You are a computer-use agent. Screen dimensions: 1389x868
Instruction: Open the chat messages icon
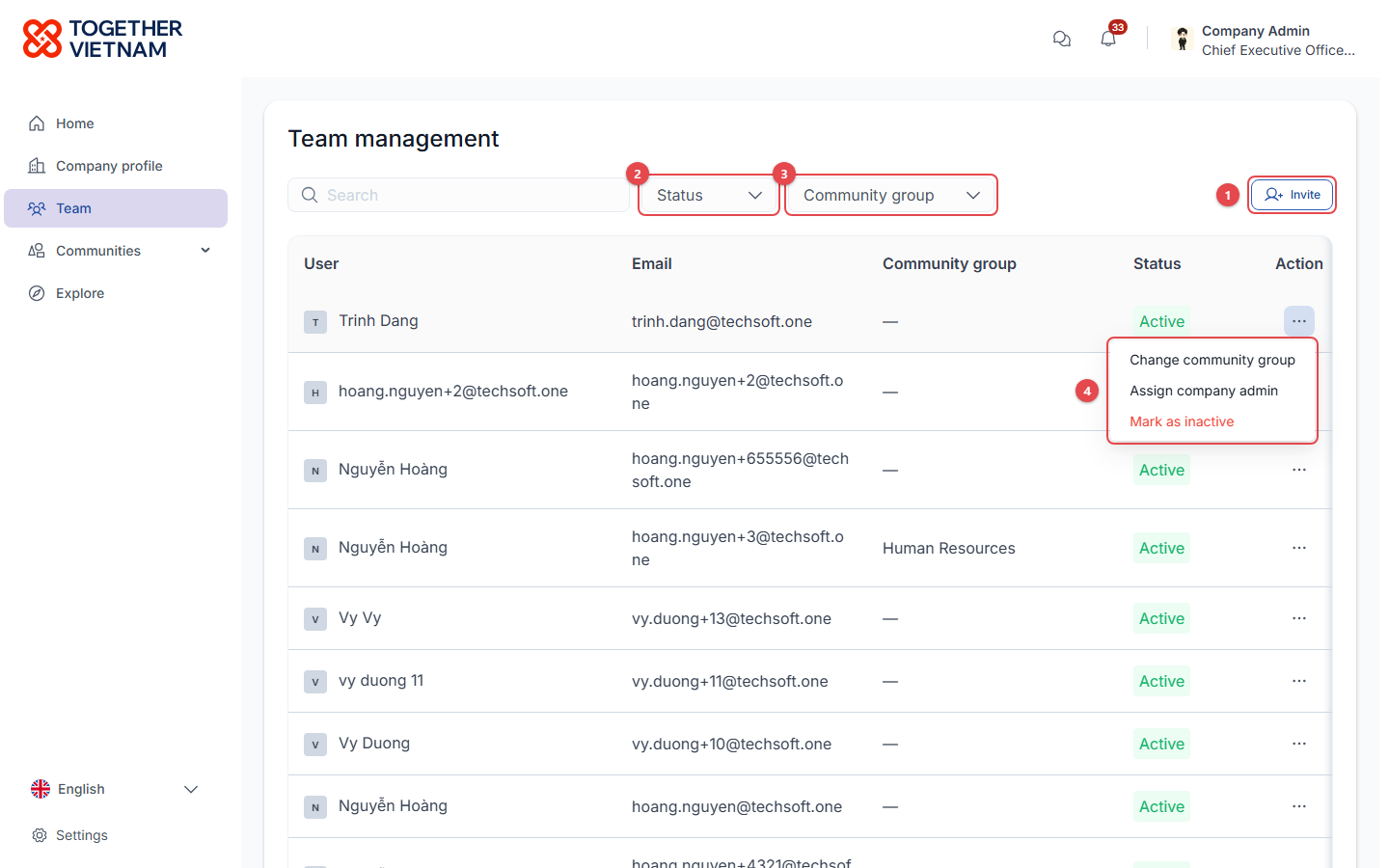[x=1062, y=39]
